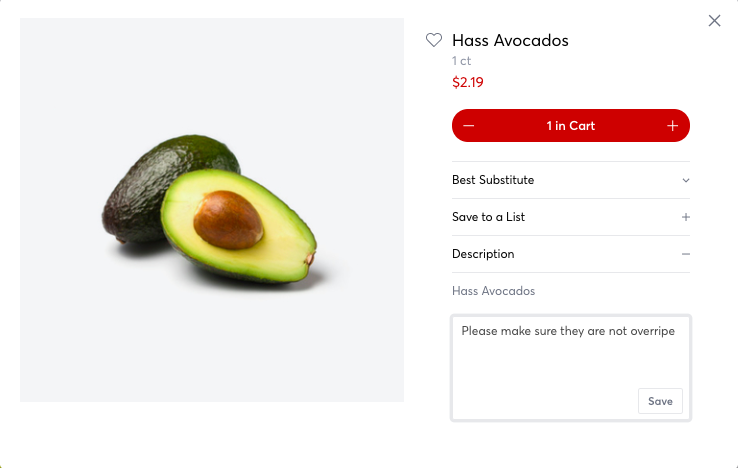The height and width of the screenshot is (468, 738).
Task: Click the Hass Avocados description text
Action: click(x=493, y=291)
